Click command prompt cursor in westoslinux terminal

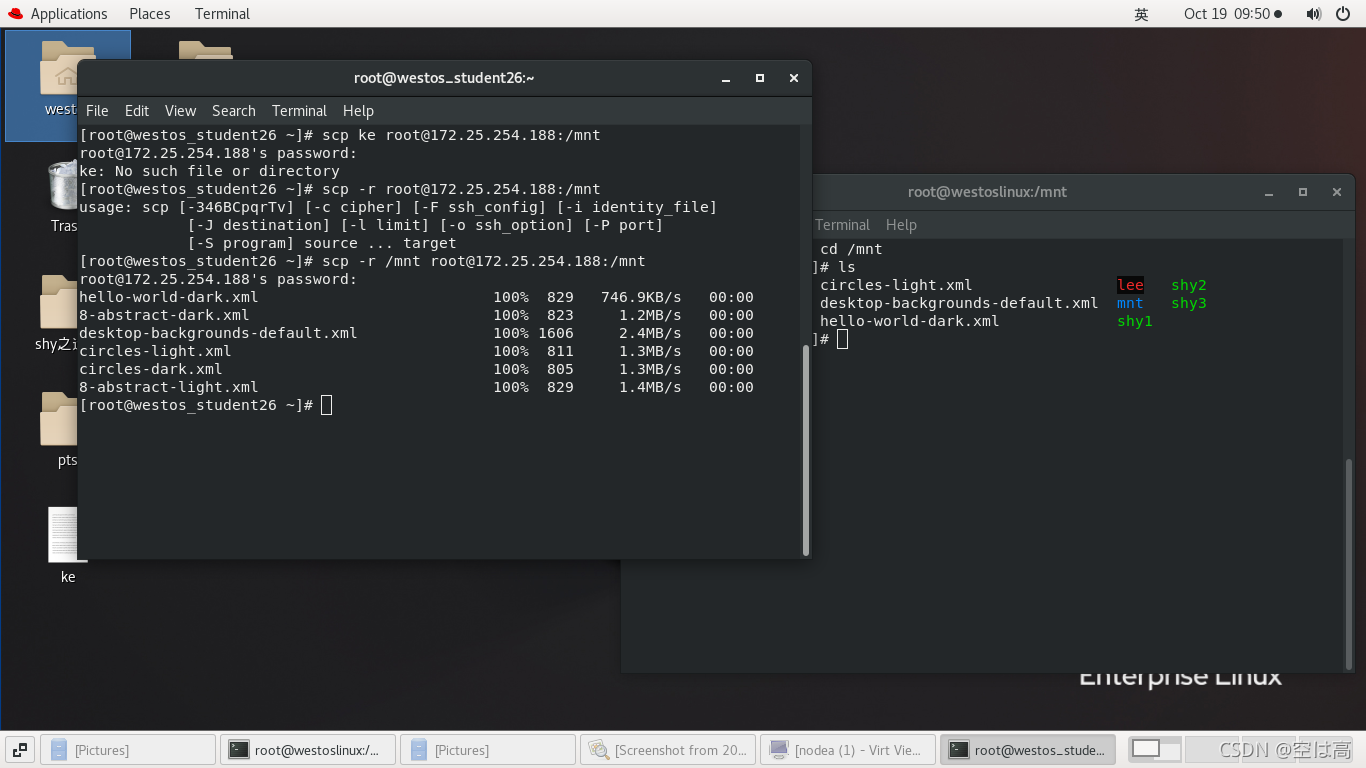842,339
